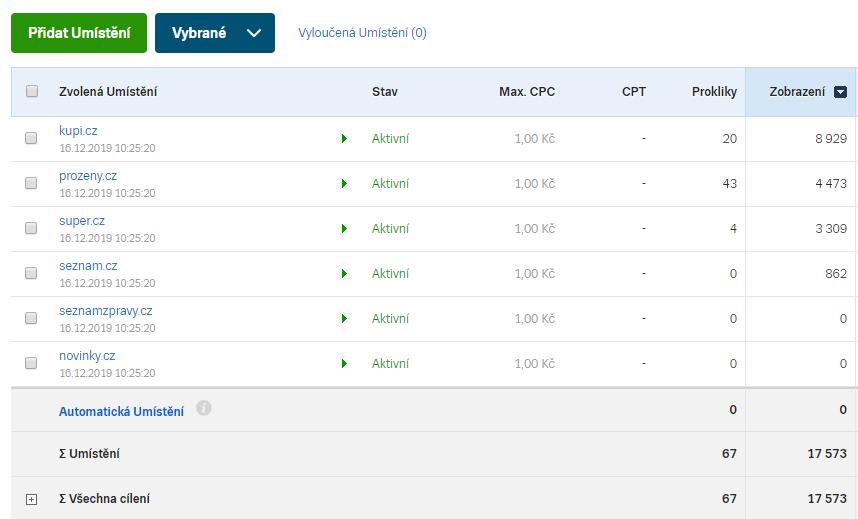Edit Max. CPC 1,00 Kč for kupi.cz
The image size is (858, 519).
(x=535, y=139)
